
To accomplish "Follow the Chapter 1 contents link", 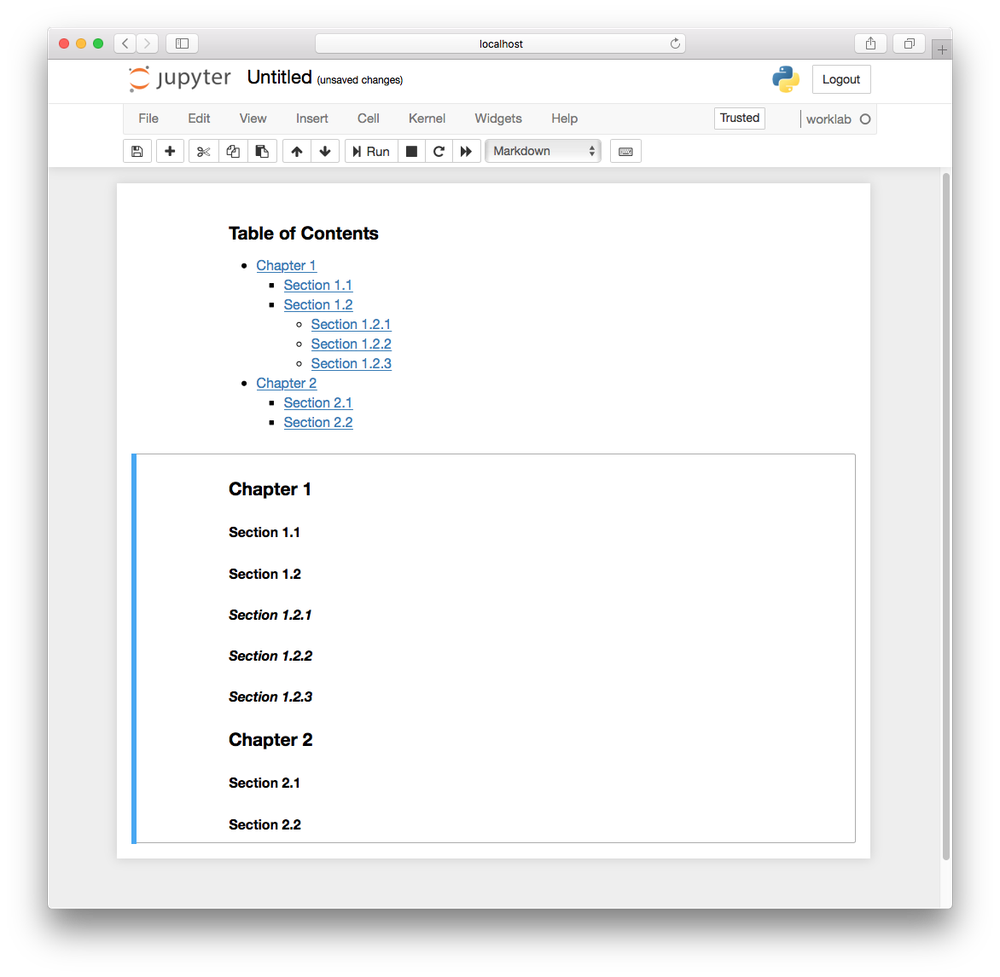I will 286,265.
